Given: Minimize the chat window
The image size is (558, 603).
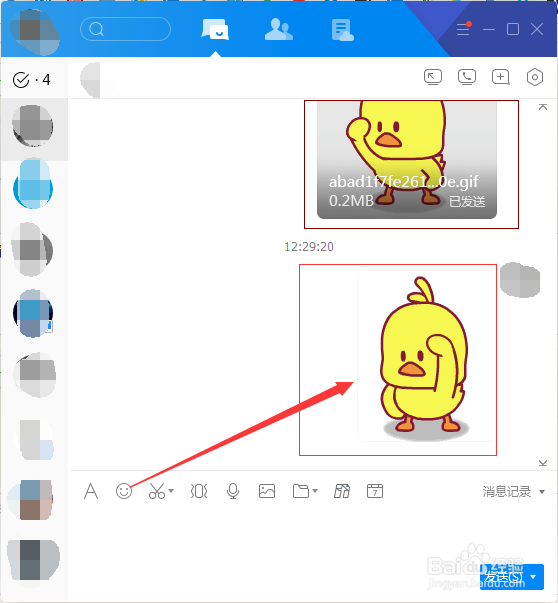Looking at the screenshot, I should click(x=489, y=29).
